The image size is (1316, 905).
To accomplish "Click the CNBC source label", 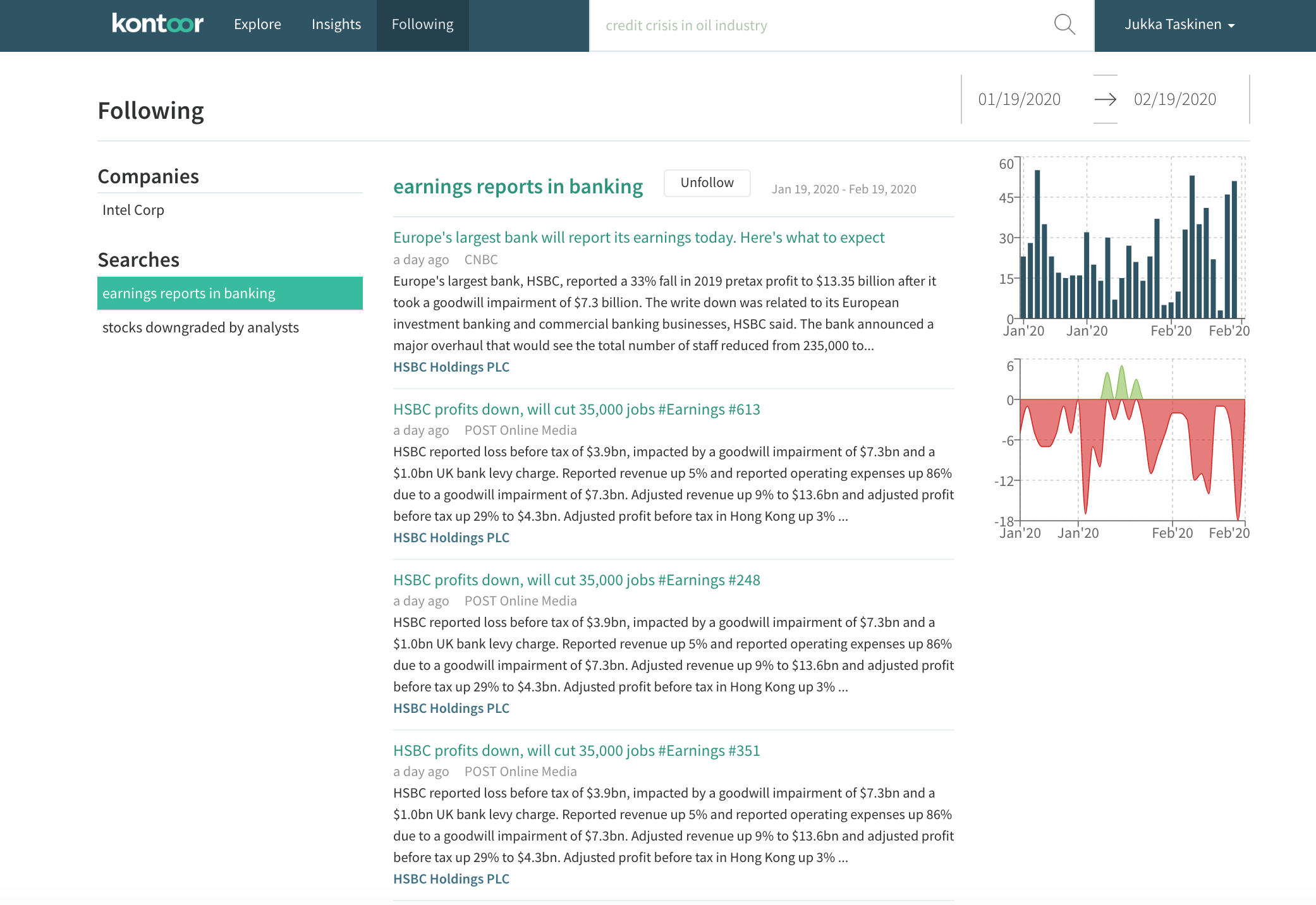I will coord(481,260).
